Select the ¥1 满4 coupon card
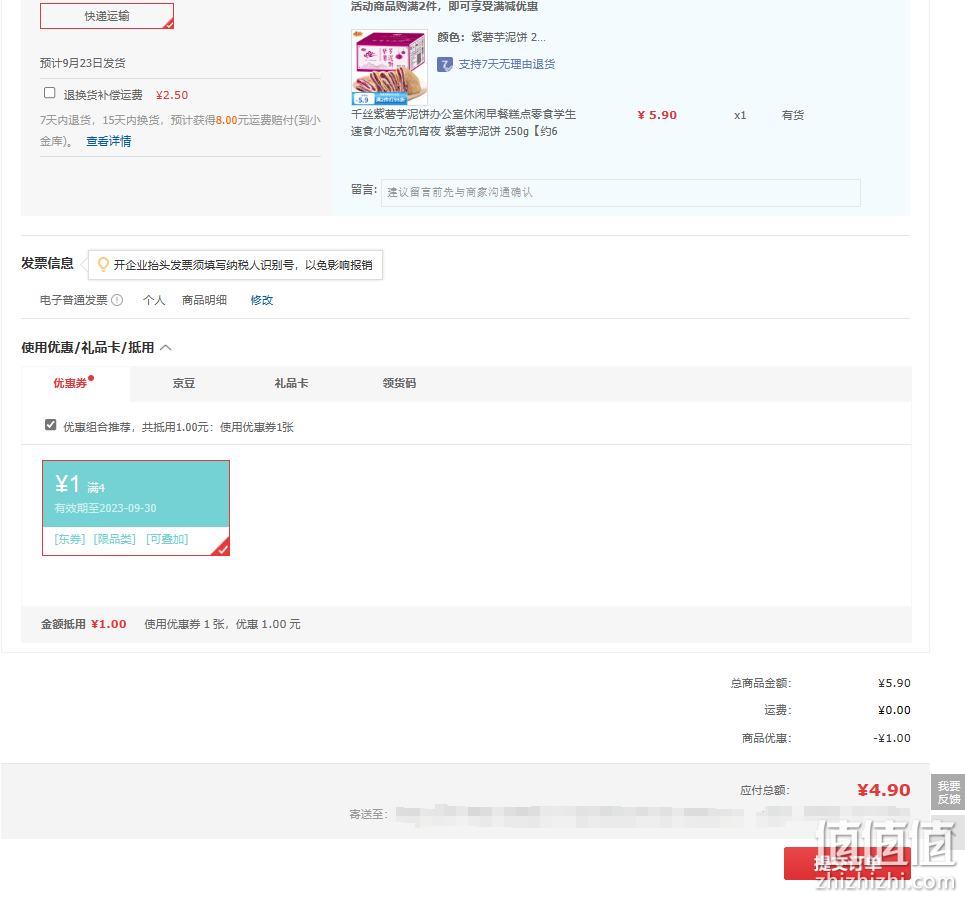Viewport: 965px width, 899px height. click(x=136, y=508)
